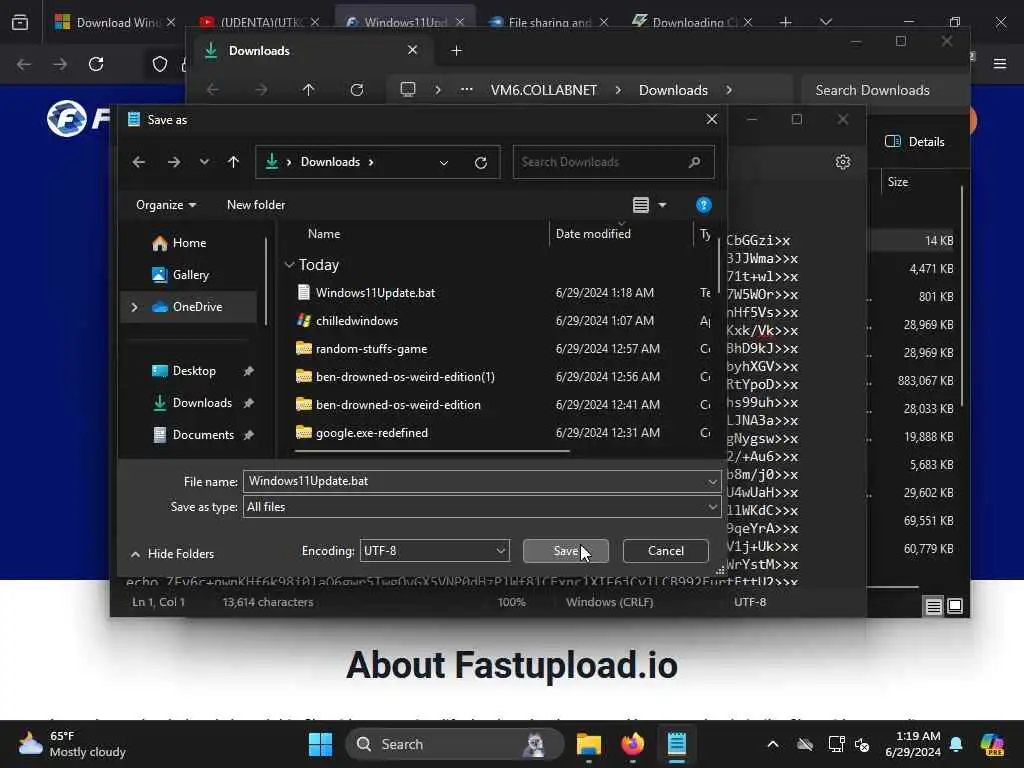Open the Windows Start menu
Image resolution: width=1024 pixels, height=768 pixels.
tap(320, 744)
